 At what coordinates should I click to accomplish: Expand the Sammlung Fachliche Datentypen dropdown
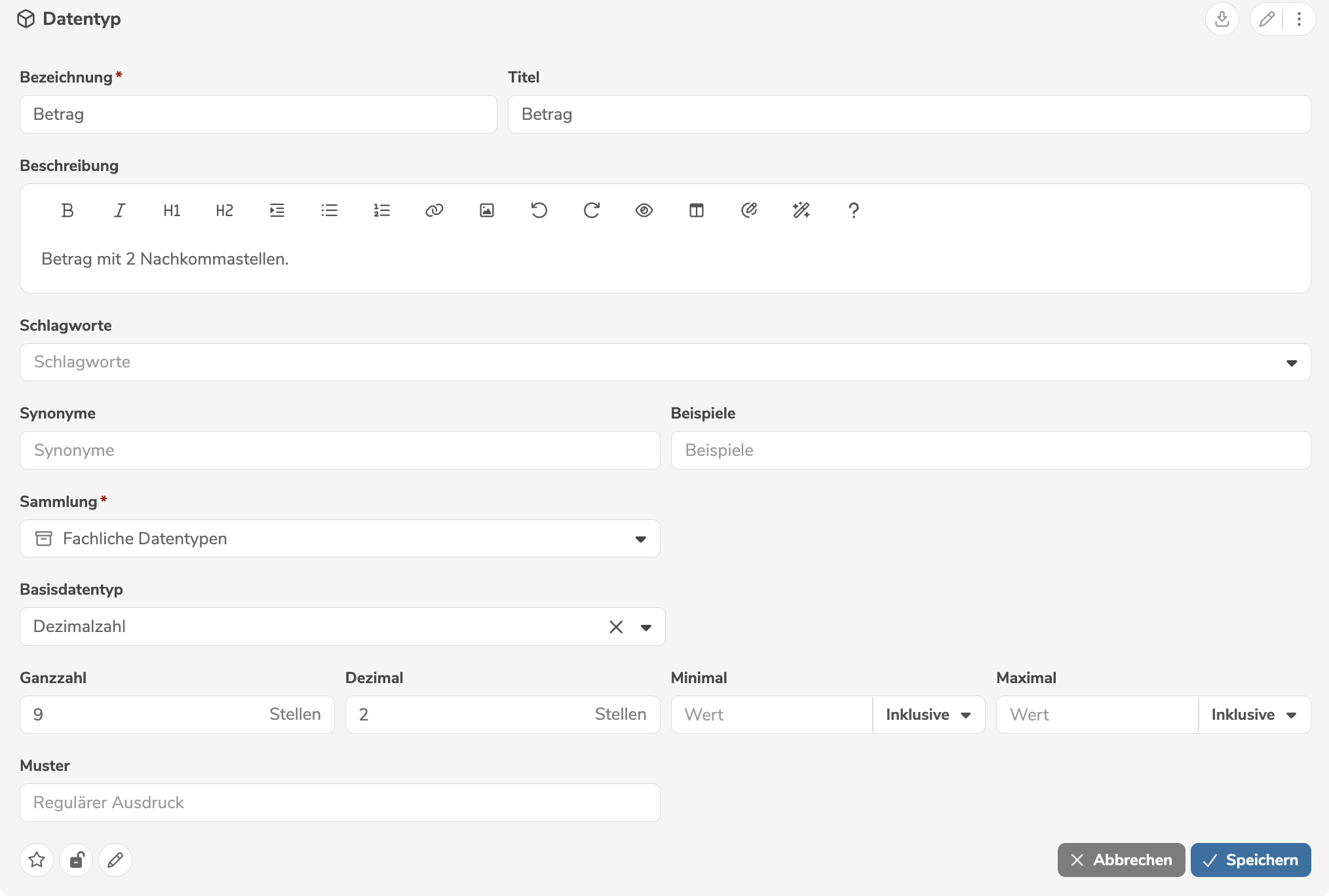tap(640, 539)
